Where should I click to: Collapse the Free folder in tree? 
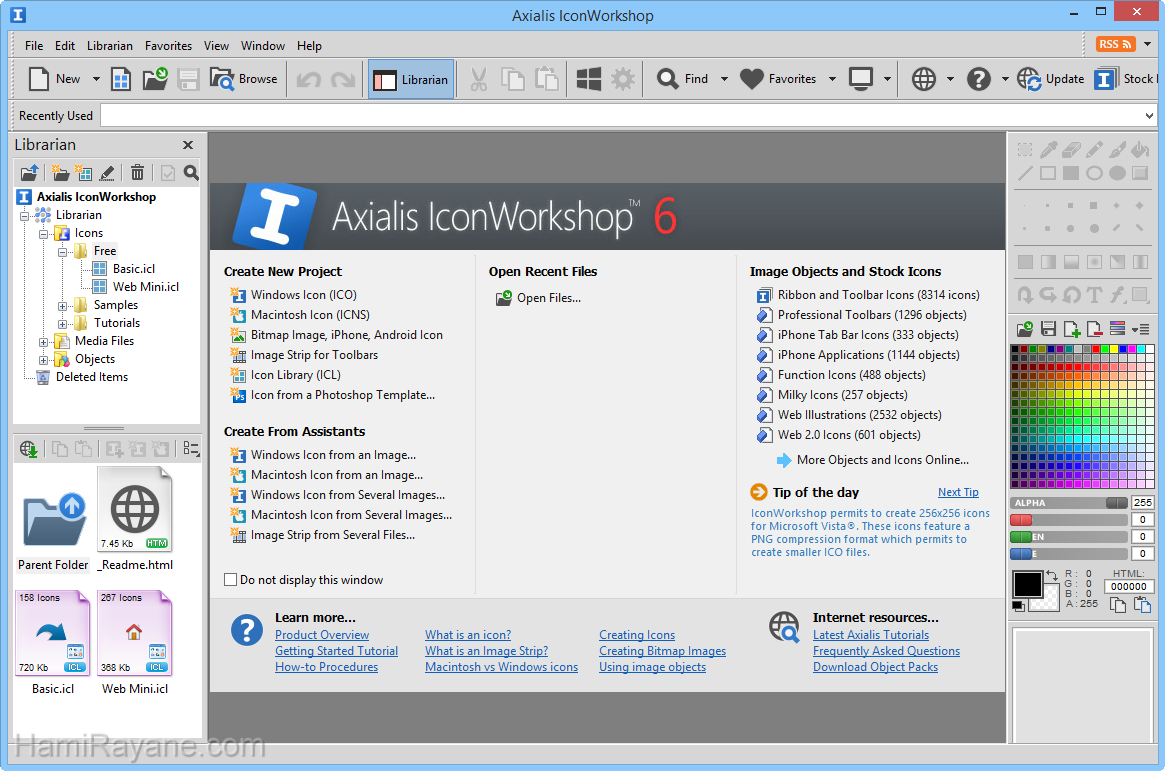(x=62, y=251)
